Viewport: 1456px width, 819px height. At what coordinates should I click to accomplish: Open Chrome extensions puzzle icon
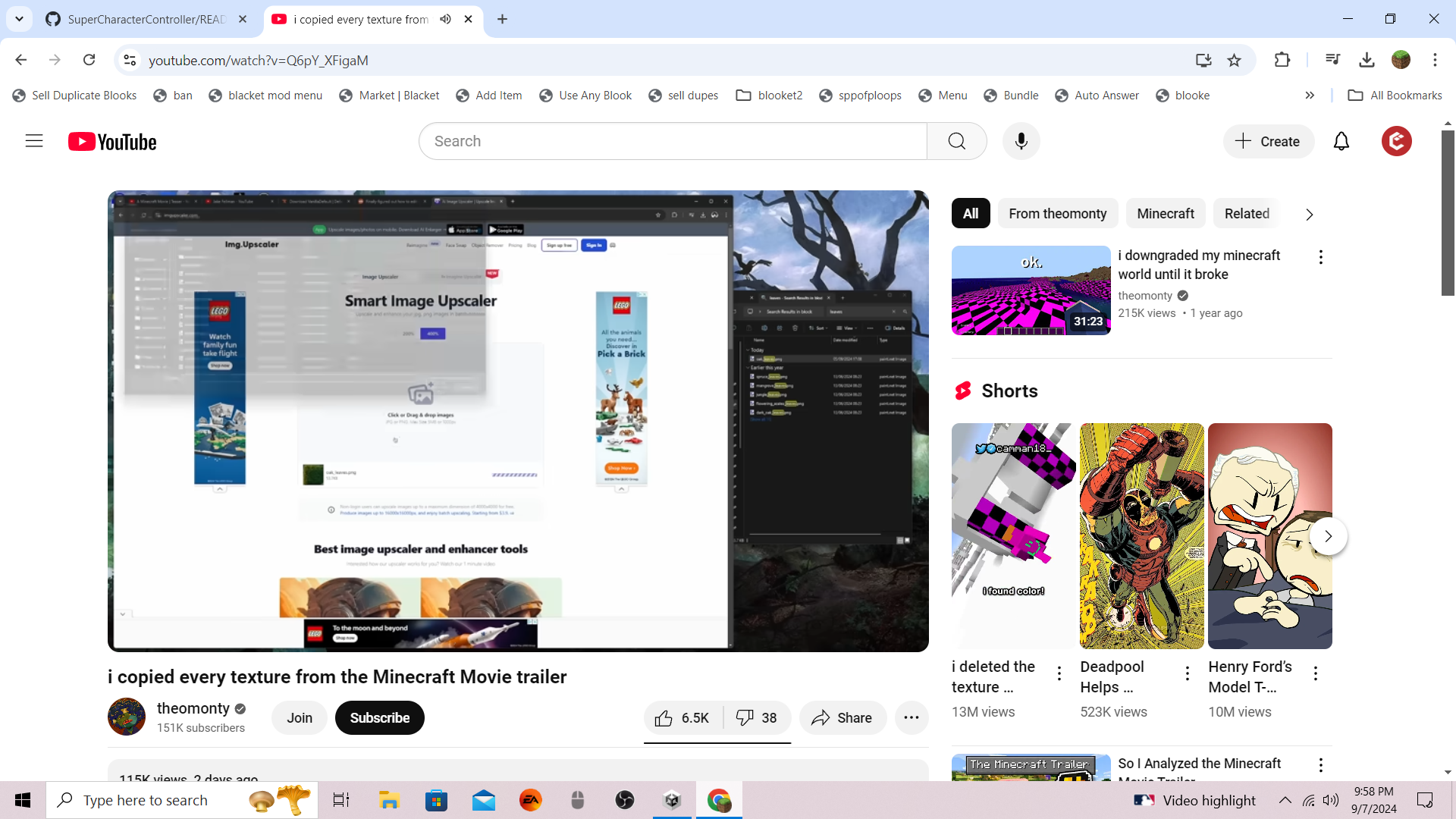(x=1282, y=60)
